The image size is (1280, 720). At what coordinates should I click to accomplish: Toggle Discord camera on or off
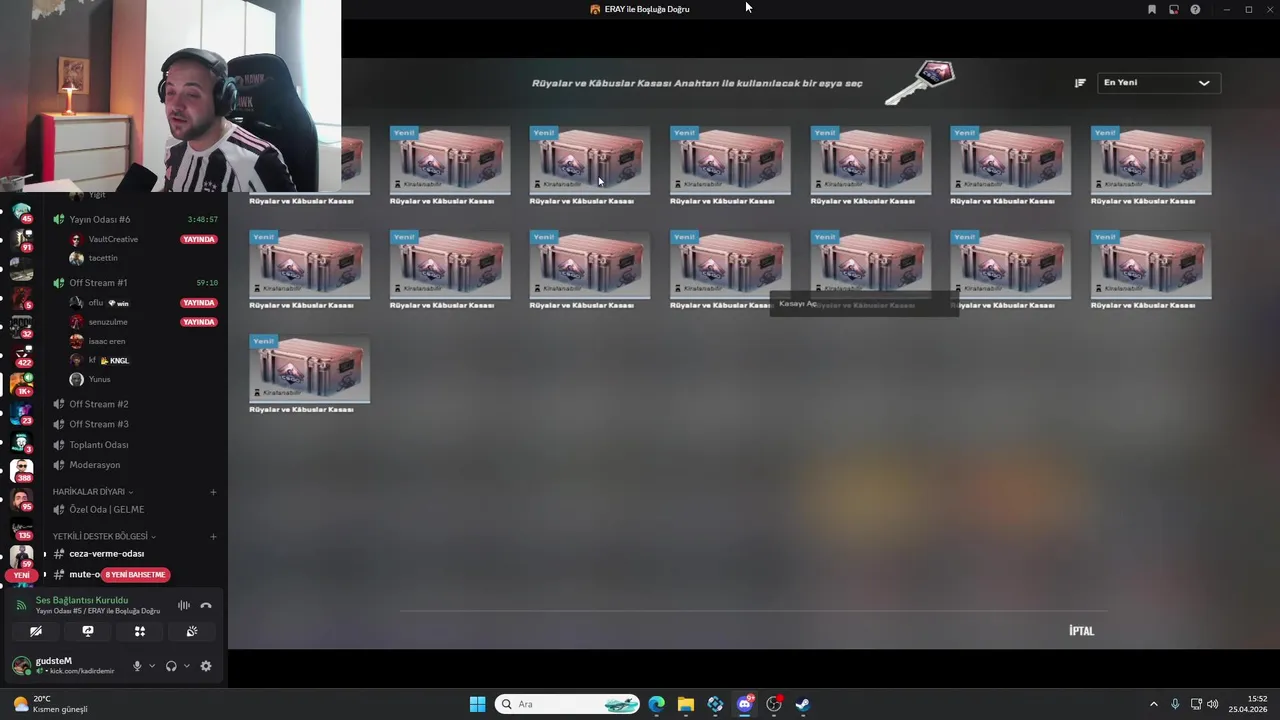pos(36,631)
